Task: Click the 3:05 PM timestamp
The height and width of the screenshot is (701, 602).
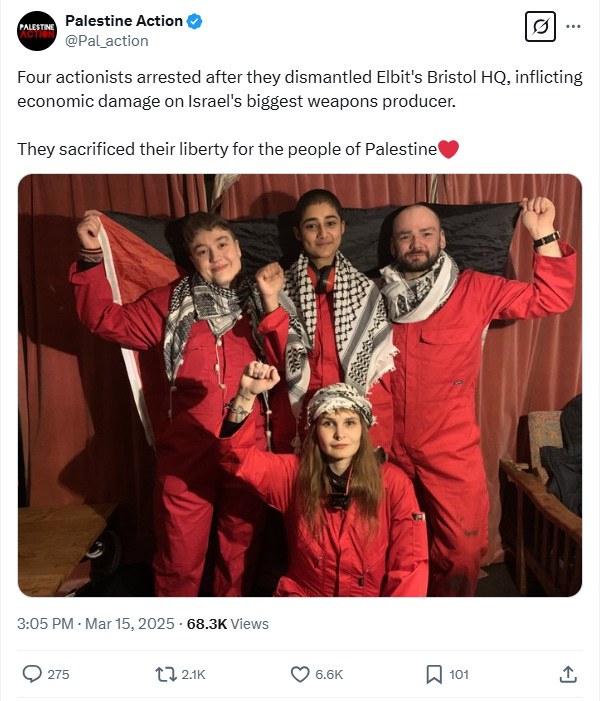Action: [45, 624]
